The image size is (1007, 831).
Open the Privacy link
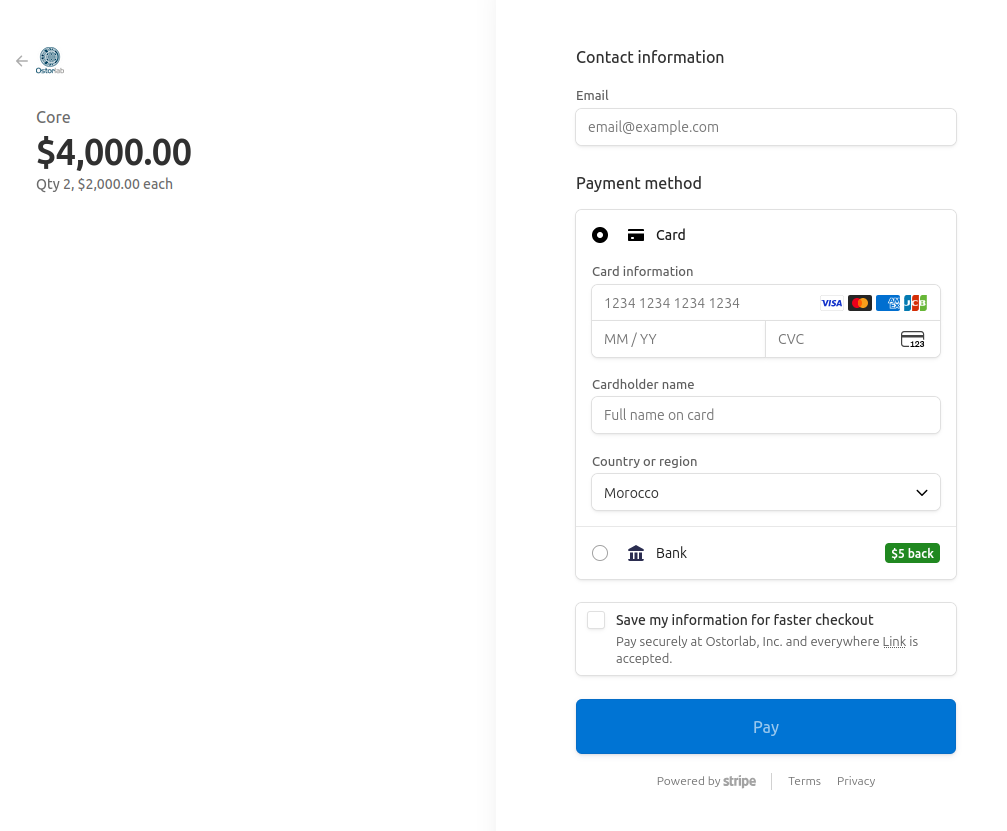[855, 781]
